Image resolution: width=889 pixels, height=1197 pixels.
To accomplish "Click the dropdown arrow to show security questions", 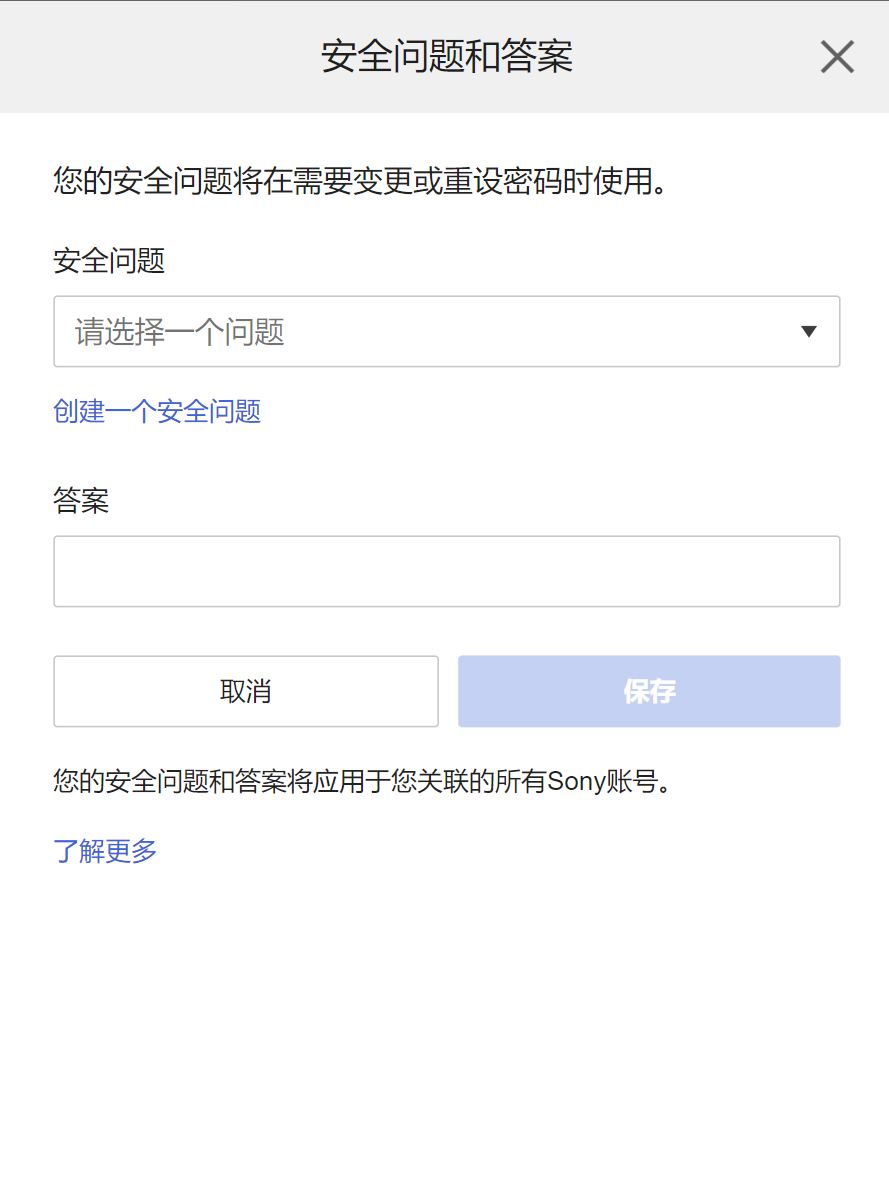I will click(809, 331).
